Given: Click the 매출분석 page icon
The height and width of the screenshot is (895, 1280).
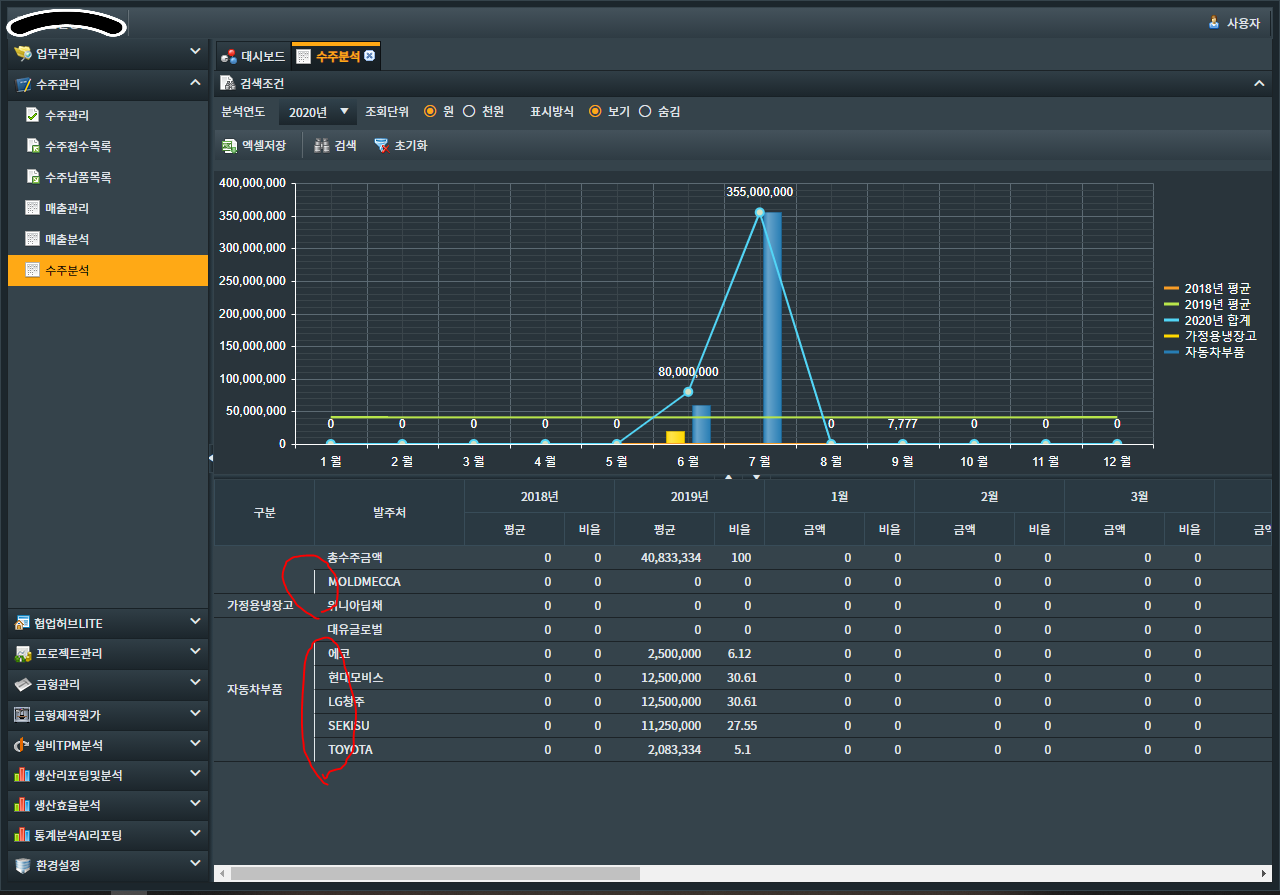Looking at the screenshot, I should (x=33, y=240).
